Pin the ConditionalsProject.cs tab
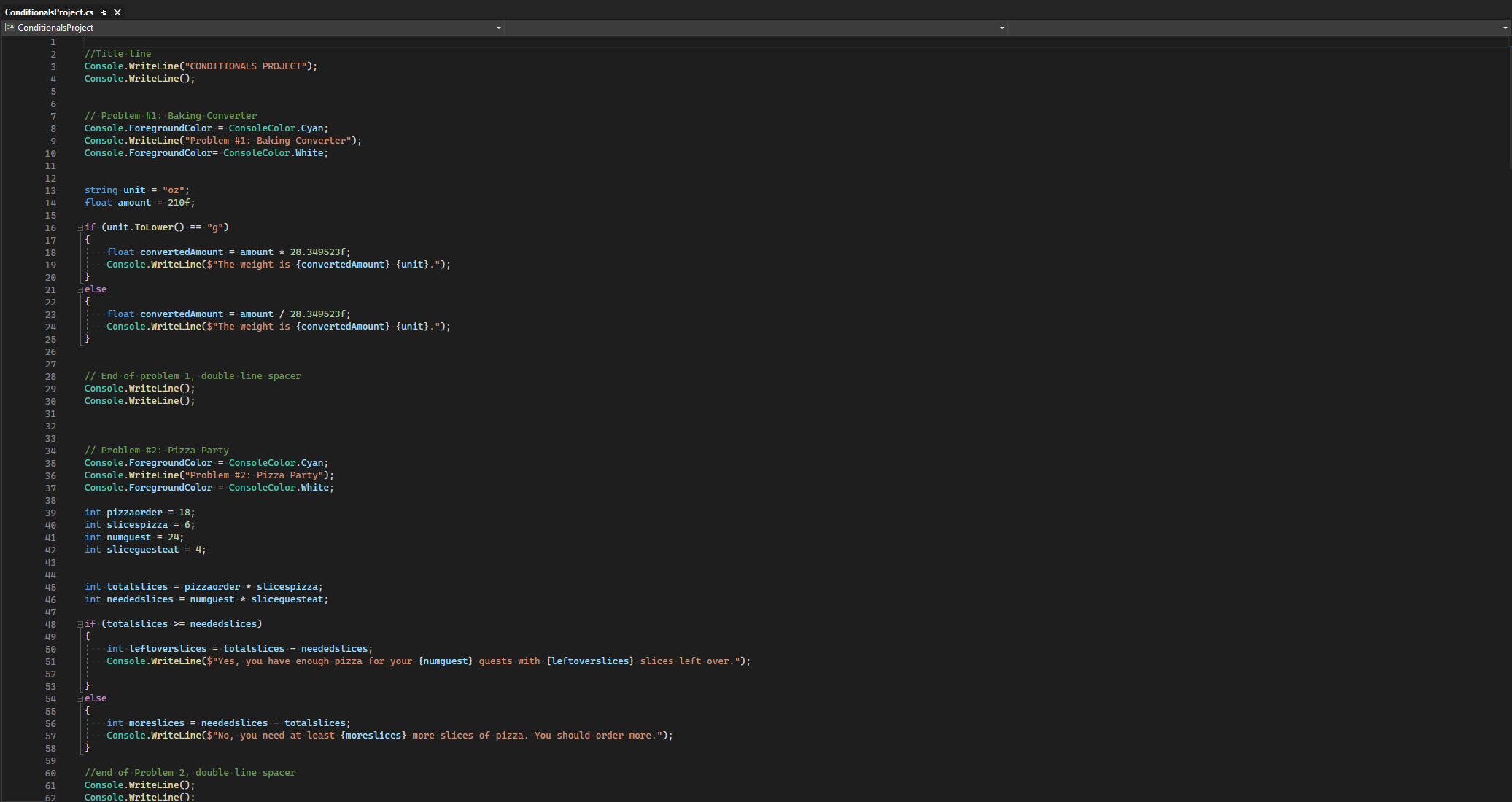 click(104, 12)
